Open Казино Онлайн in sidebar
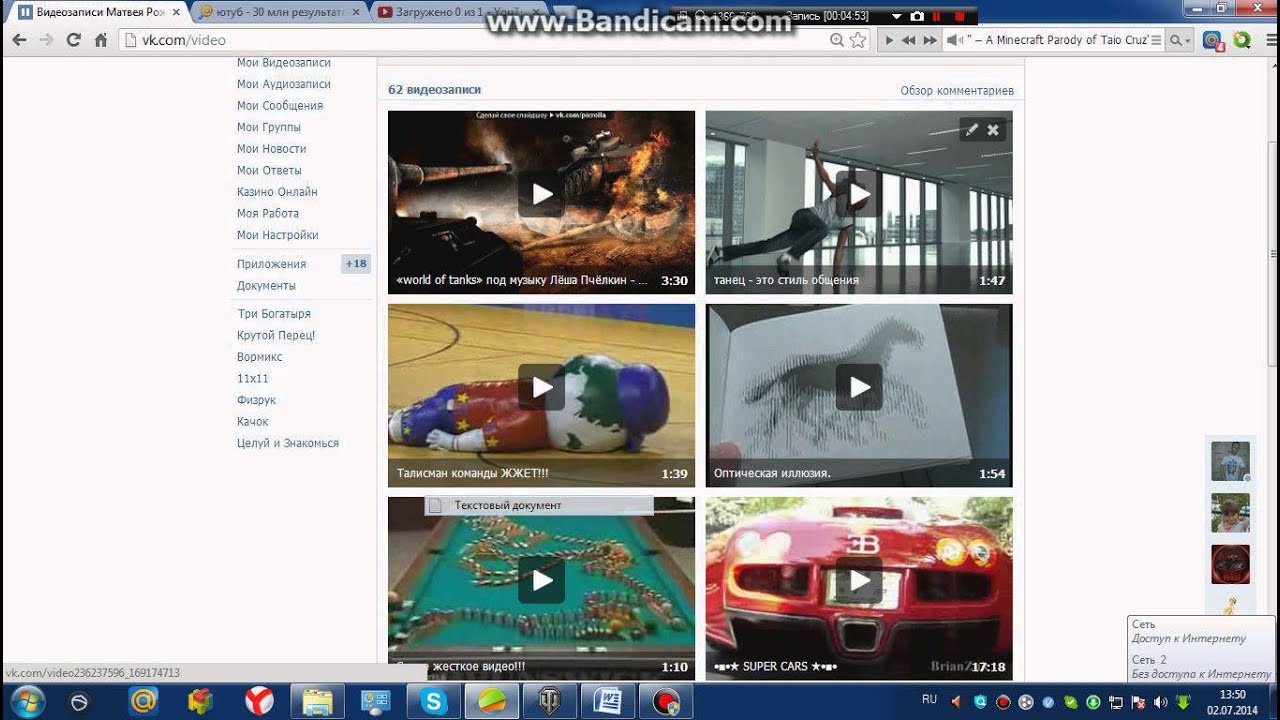The width and height of the screenshot is (1280, 720). (277, 192)
